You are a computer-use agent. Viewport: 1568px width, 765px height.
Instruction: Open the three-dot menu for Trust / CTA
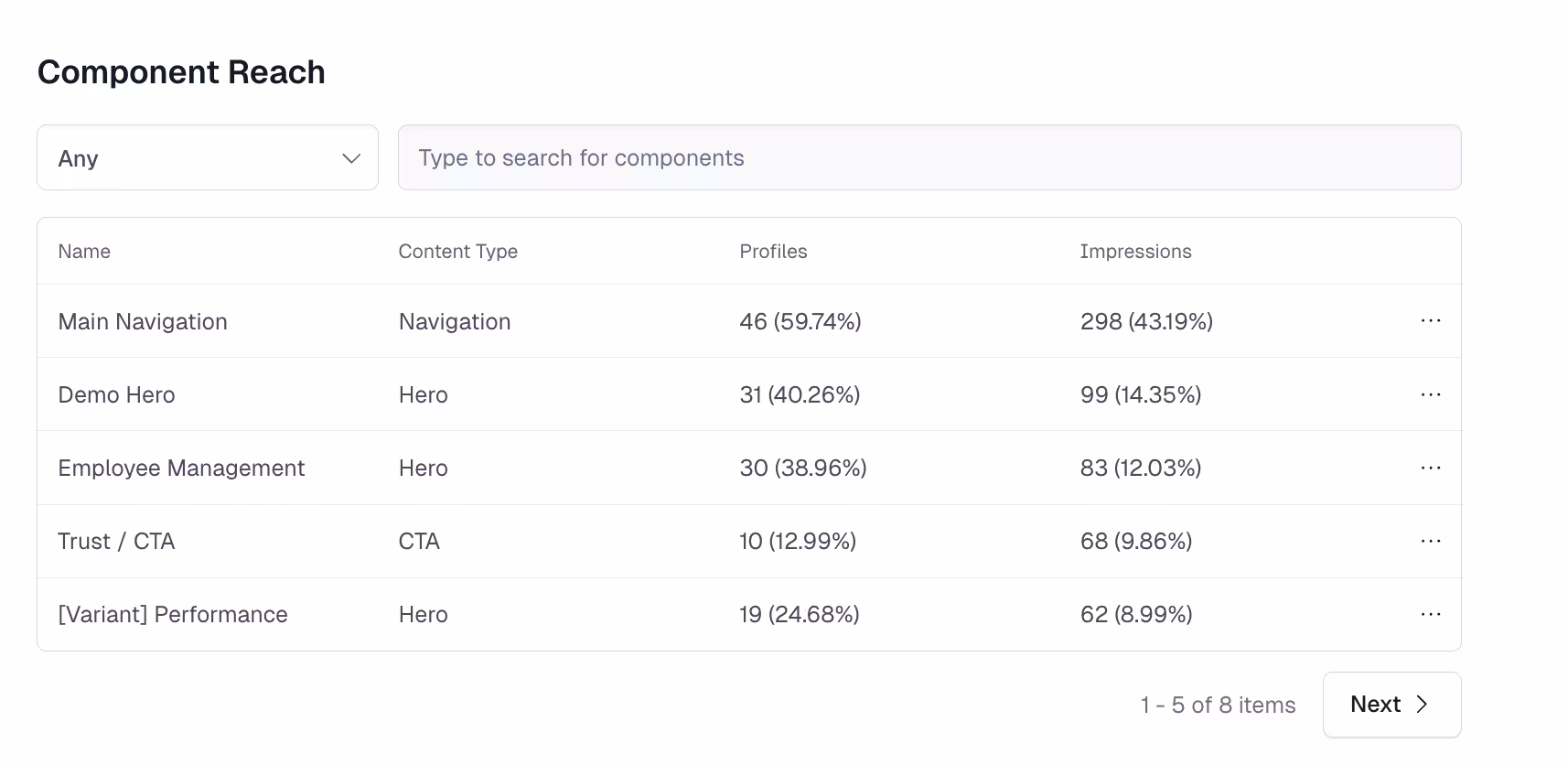[1431, 541]
